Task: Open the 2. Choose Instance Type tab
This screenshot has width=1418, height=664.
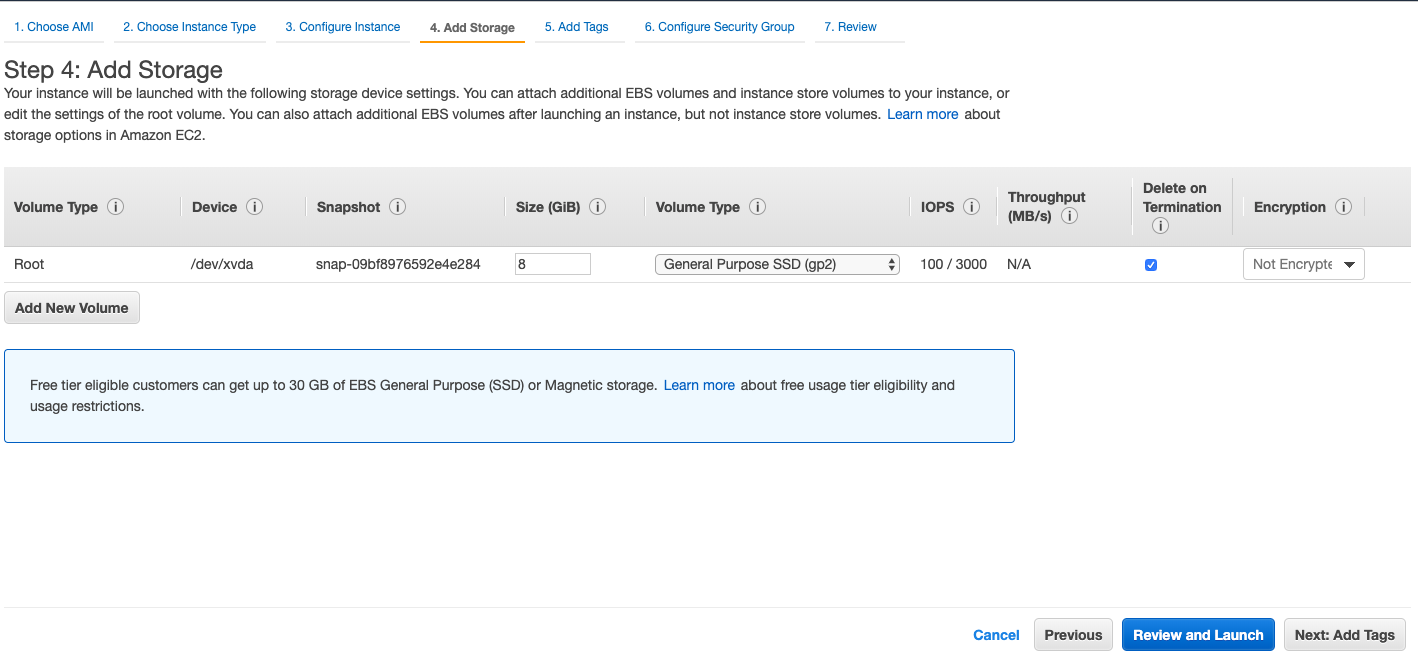Action: pyautogui.click(x=189, y=27)
